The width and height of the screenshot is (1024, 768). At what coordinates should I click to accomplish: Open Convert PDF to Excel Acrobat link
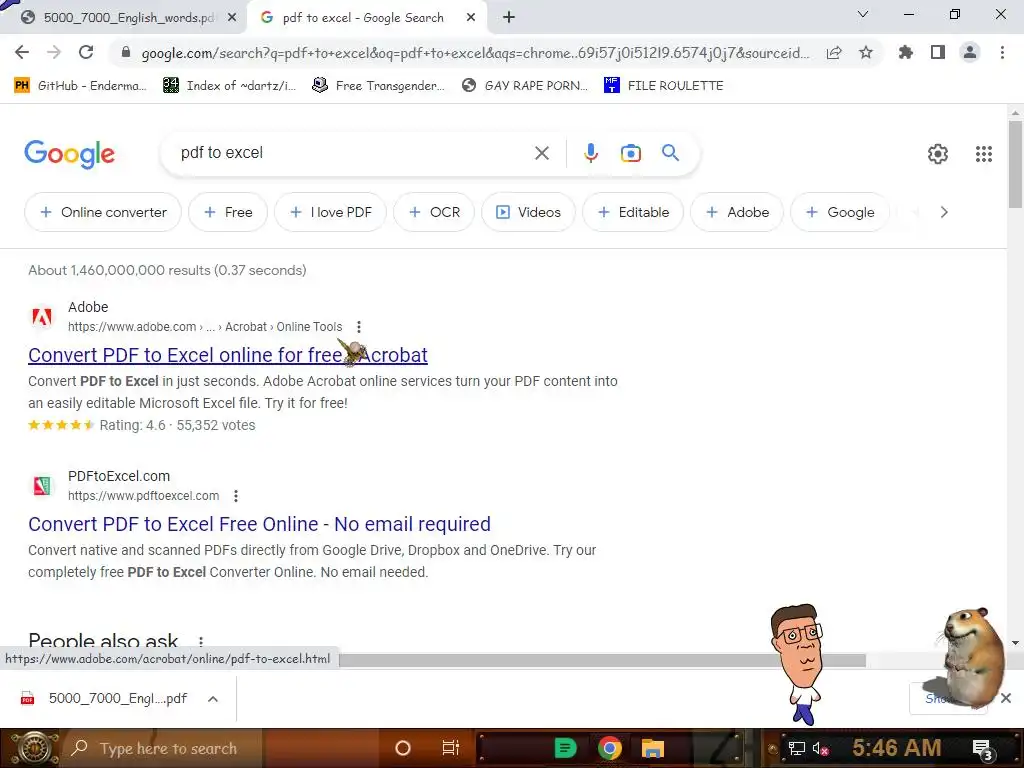pyautogui.click(x=228, y=355)
